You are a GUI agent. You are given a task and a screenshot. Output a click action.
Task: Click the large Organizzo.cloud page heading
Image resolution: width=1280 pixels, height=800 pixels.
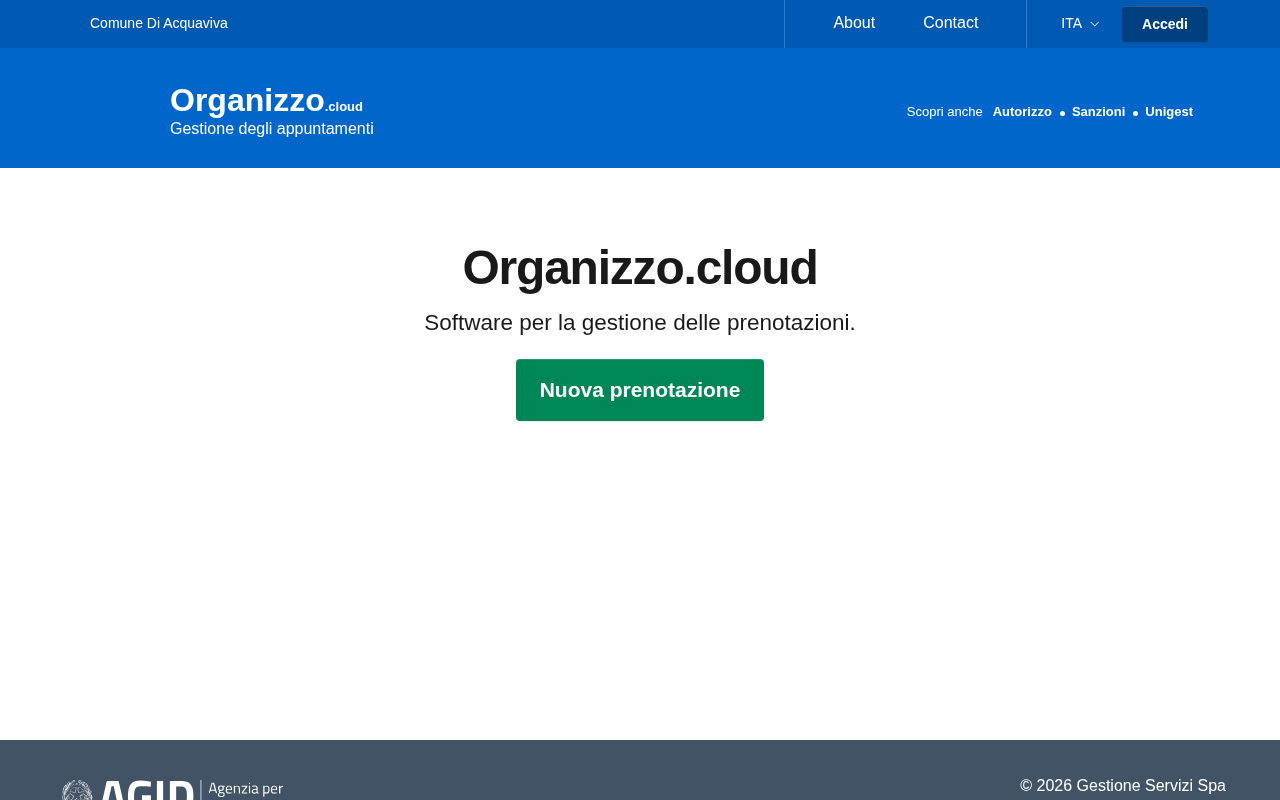[x=640, y=268]
